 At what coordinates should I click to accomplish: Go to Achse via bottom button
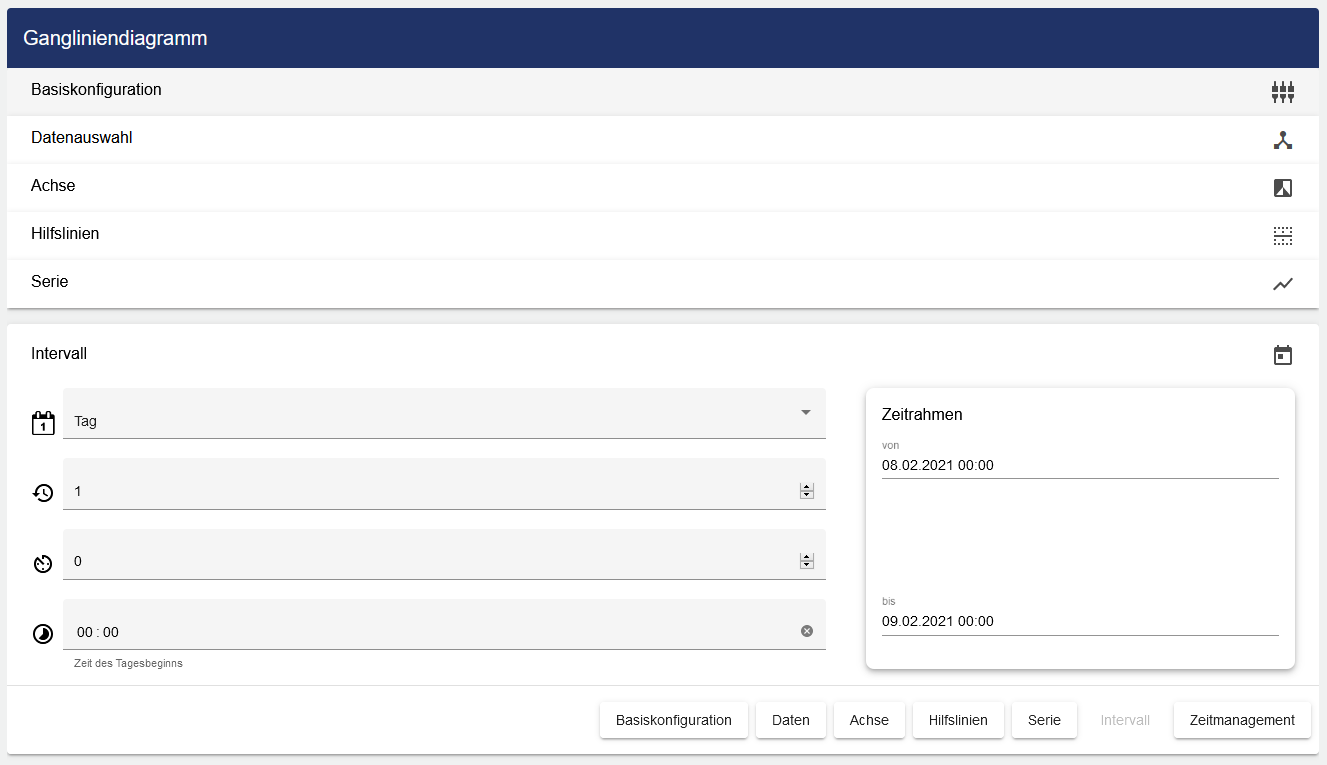point(869,720)
